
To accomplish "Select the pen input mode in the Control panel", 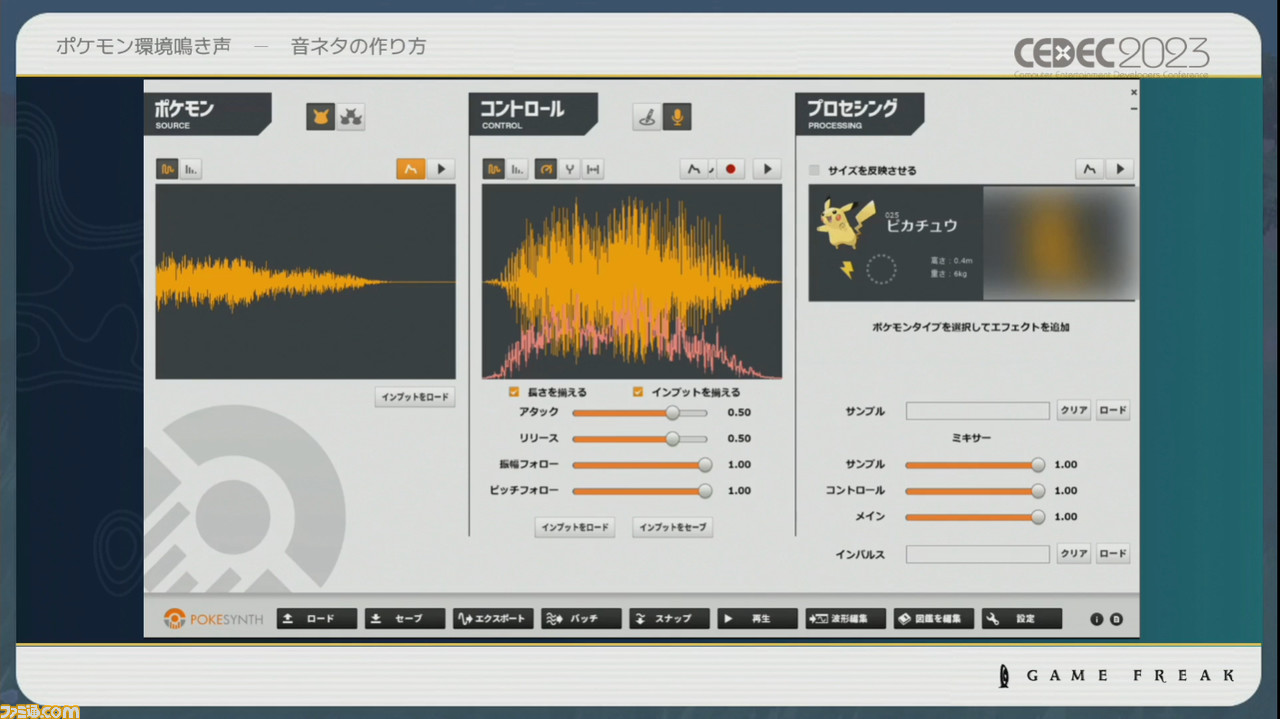I will tap(648, 114).
